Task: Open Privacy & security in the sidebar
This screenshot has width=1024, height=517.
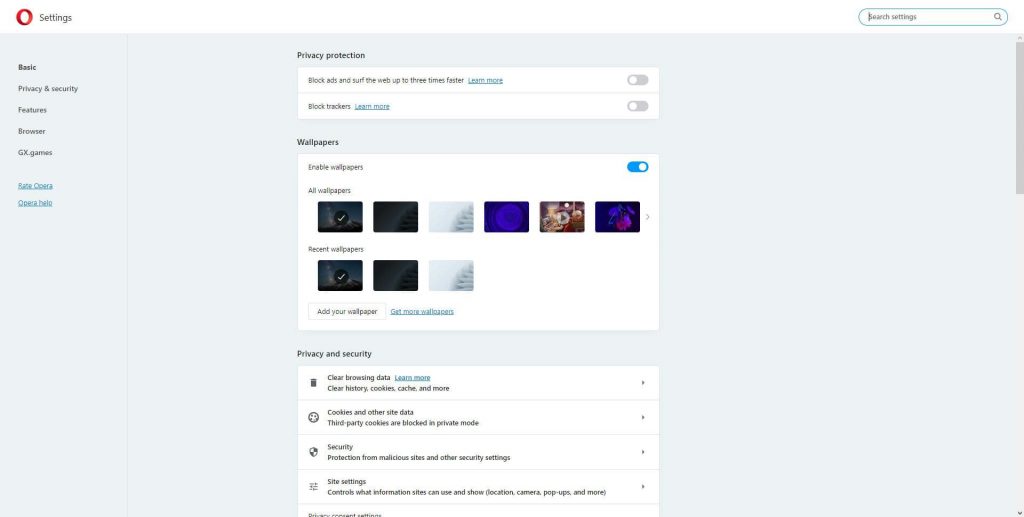Action: (x=48, y=89)
